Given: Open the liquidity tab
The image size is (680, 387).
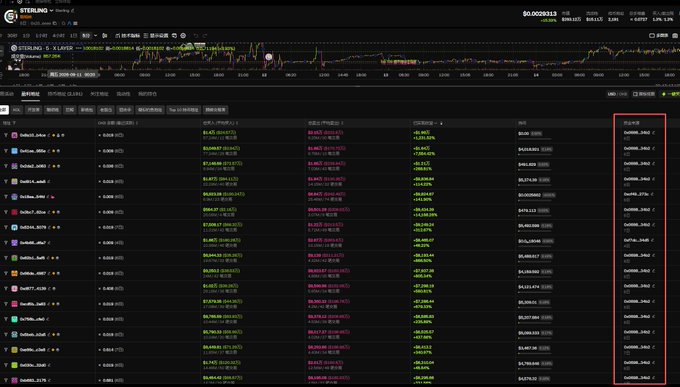Looking at the screenshot, I should coord(124,94).
